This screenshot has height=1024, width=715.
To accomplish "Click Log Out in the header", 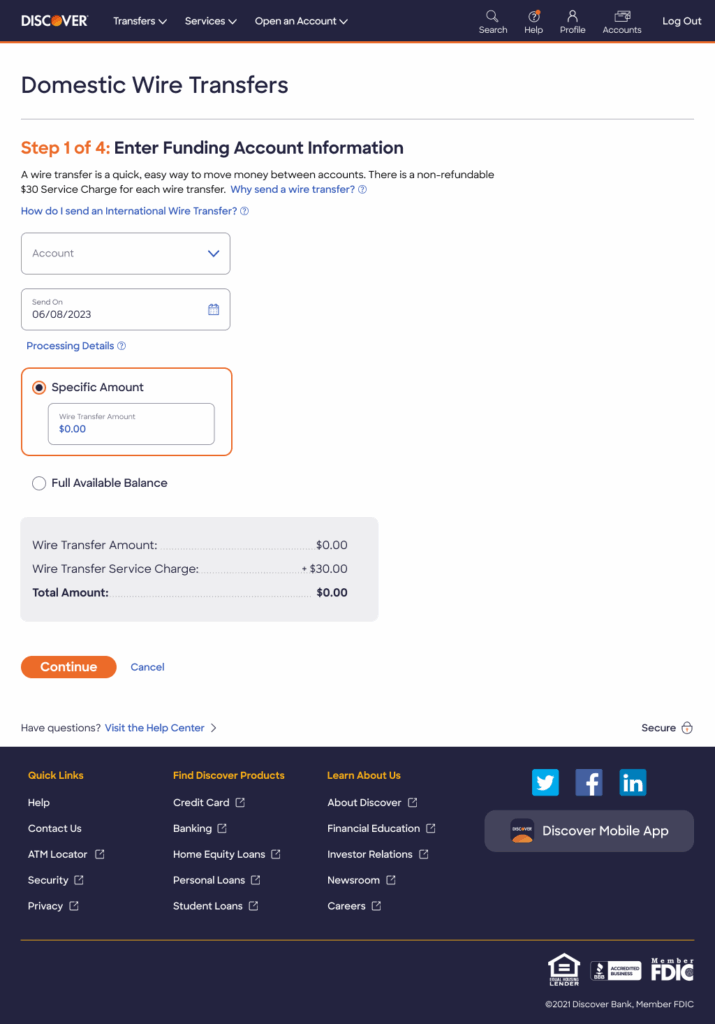I will [x=682, y=21].
